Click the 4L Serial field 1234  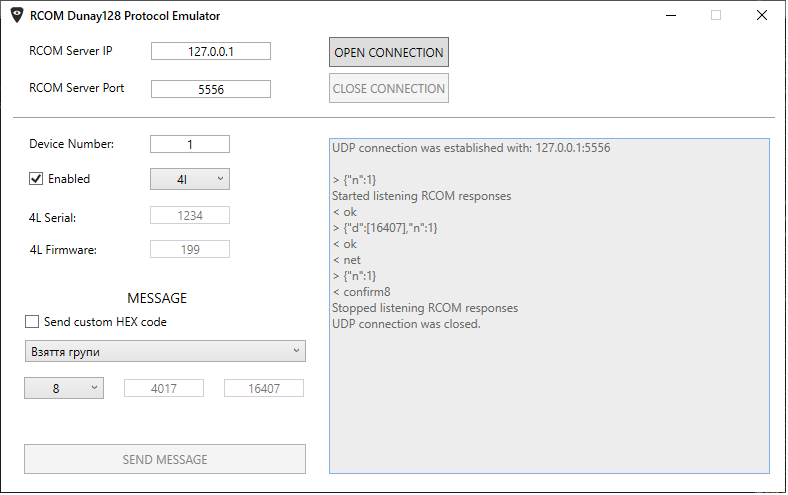[190, 216]
